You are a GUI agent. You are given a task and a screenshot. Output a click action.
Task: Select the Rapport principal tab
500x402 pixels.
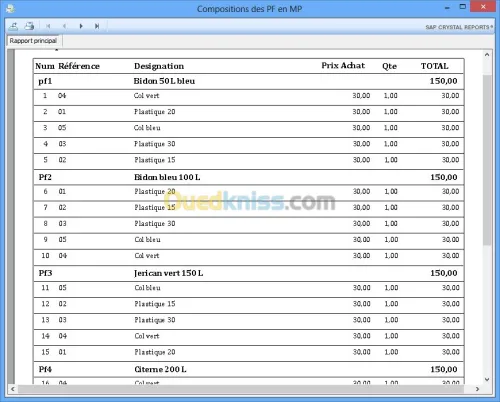coord(33,41)
